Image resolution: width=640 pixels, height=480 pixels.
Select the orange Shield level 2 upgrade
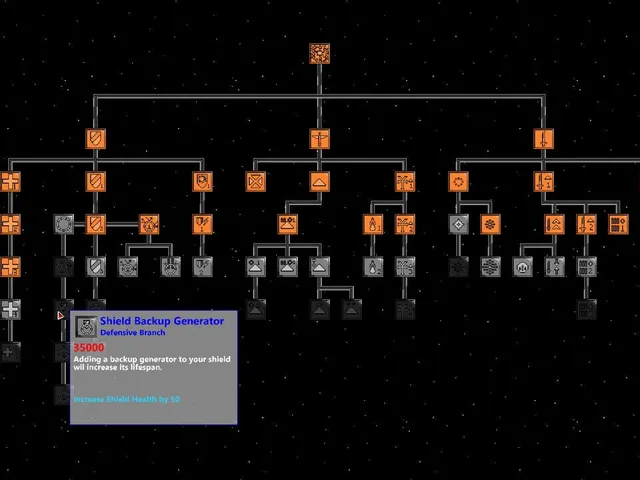click(96, 224)
